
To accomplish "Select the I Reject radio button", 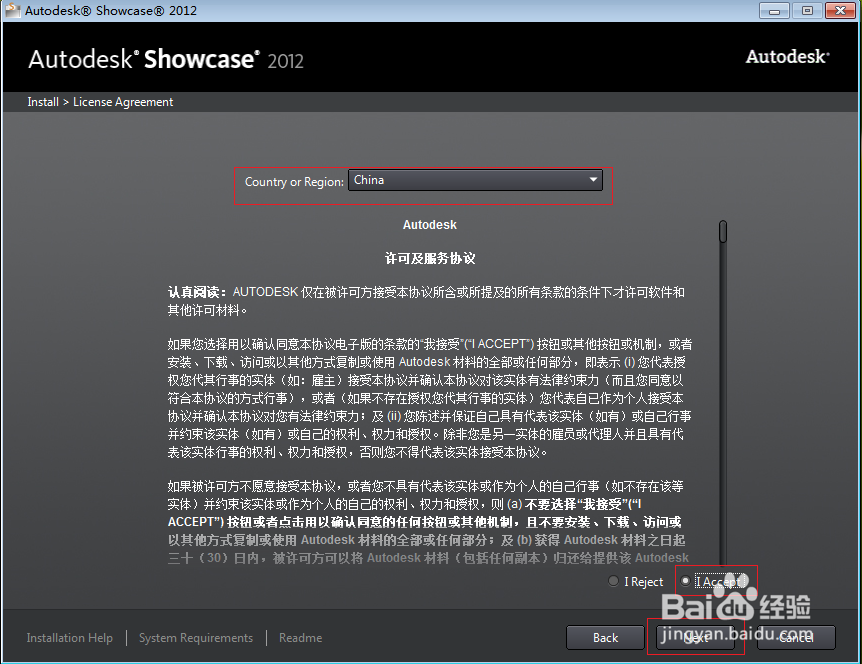I will pyautogui.click(x=614, y=581).
